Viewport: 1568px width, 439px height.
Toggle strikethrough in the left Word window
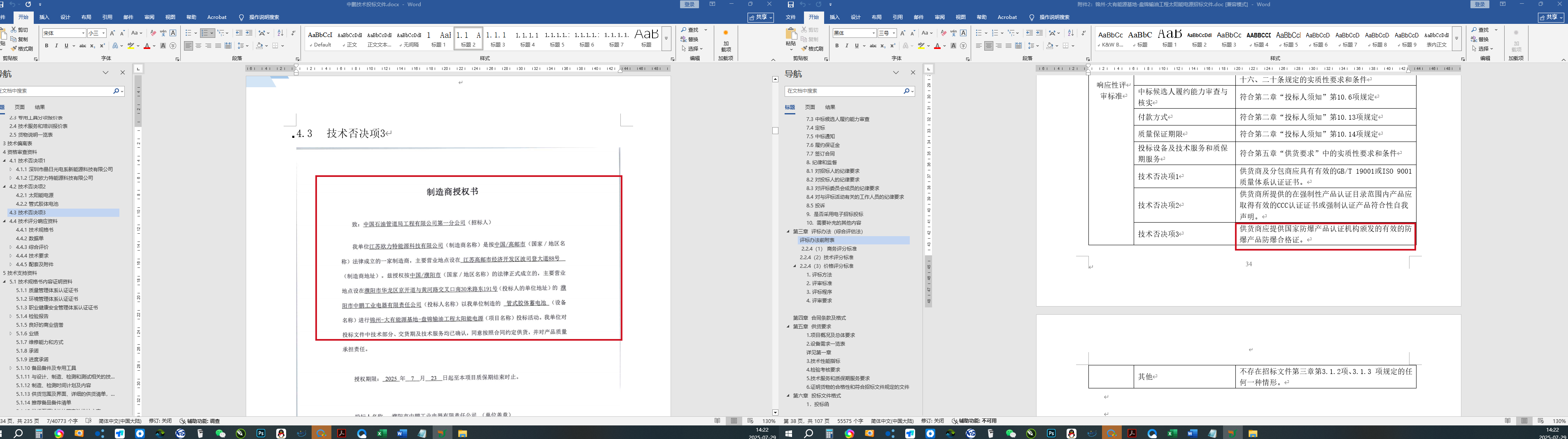[83, 46]
